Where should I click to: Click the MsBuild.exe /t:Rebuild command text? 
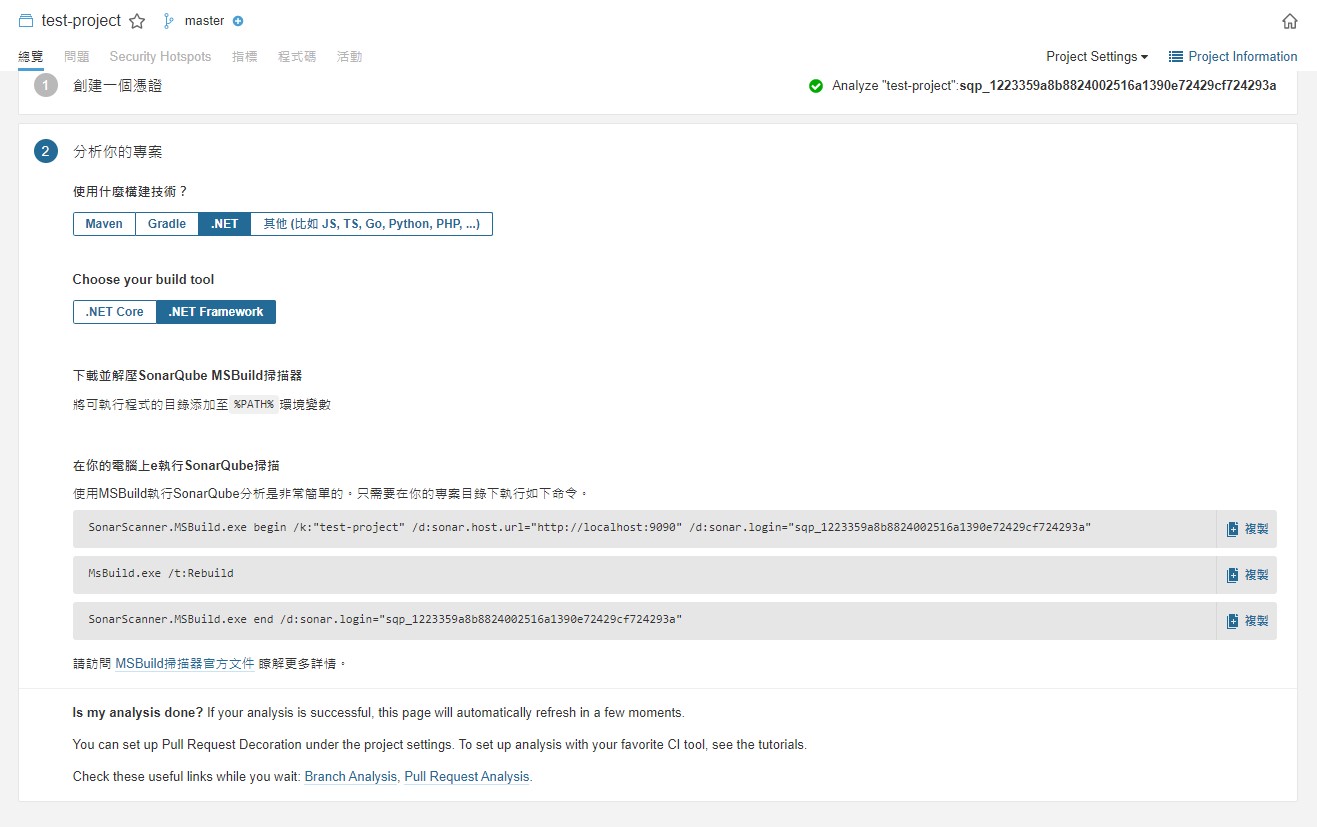tap(161, 573)
